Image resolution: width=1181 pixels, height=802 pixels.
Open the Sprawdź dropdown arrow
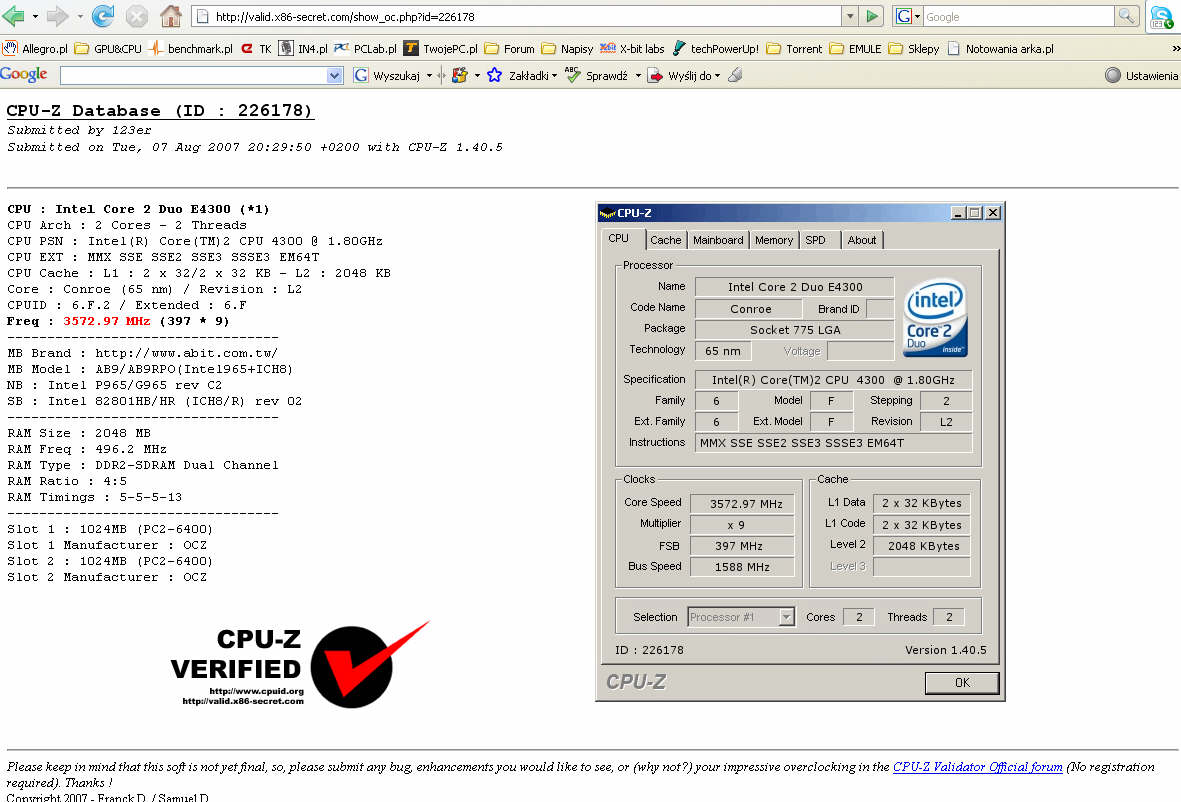[x=638, y=75]
